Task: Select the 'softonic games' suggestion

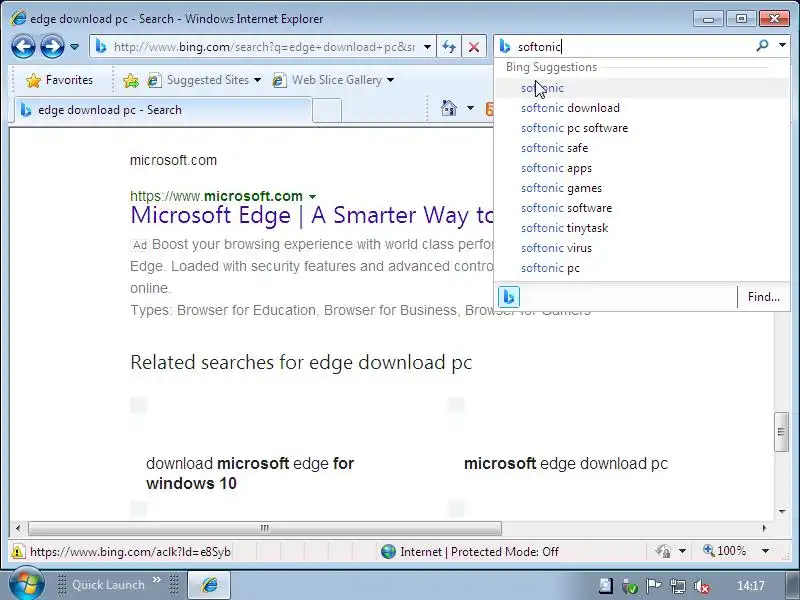Action: 641,188
